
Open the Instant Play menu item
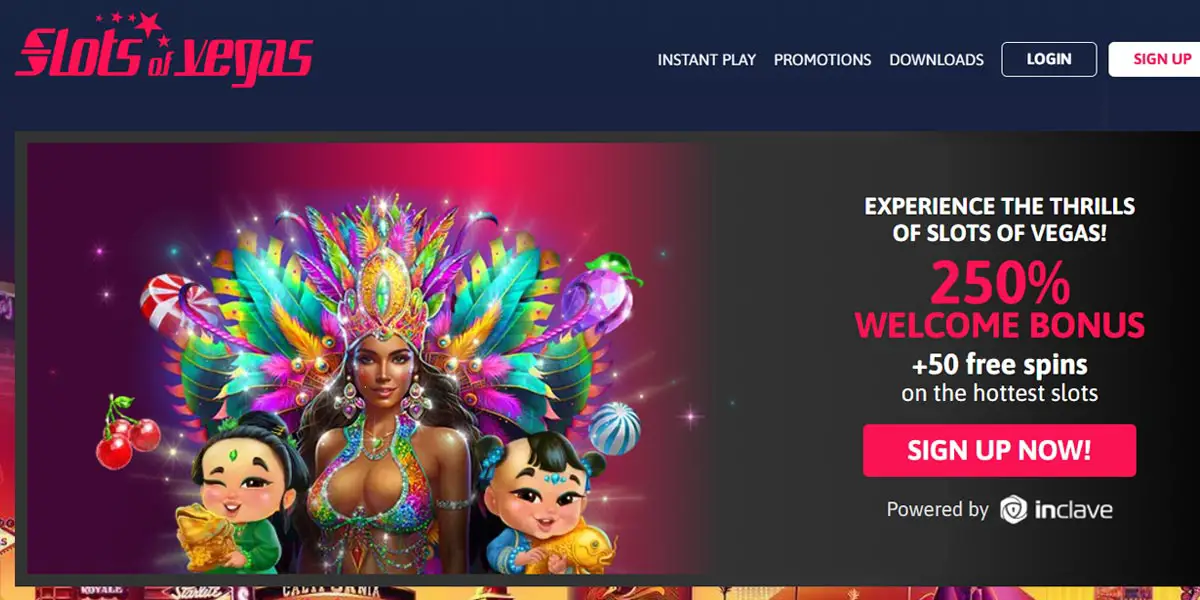pos(707,60)
